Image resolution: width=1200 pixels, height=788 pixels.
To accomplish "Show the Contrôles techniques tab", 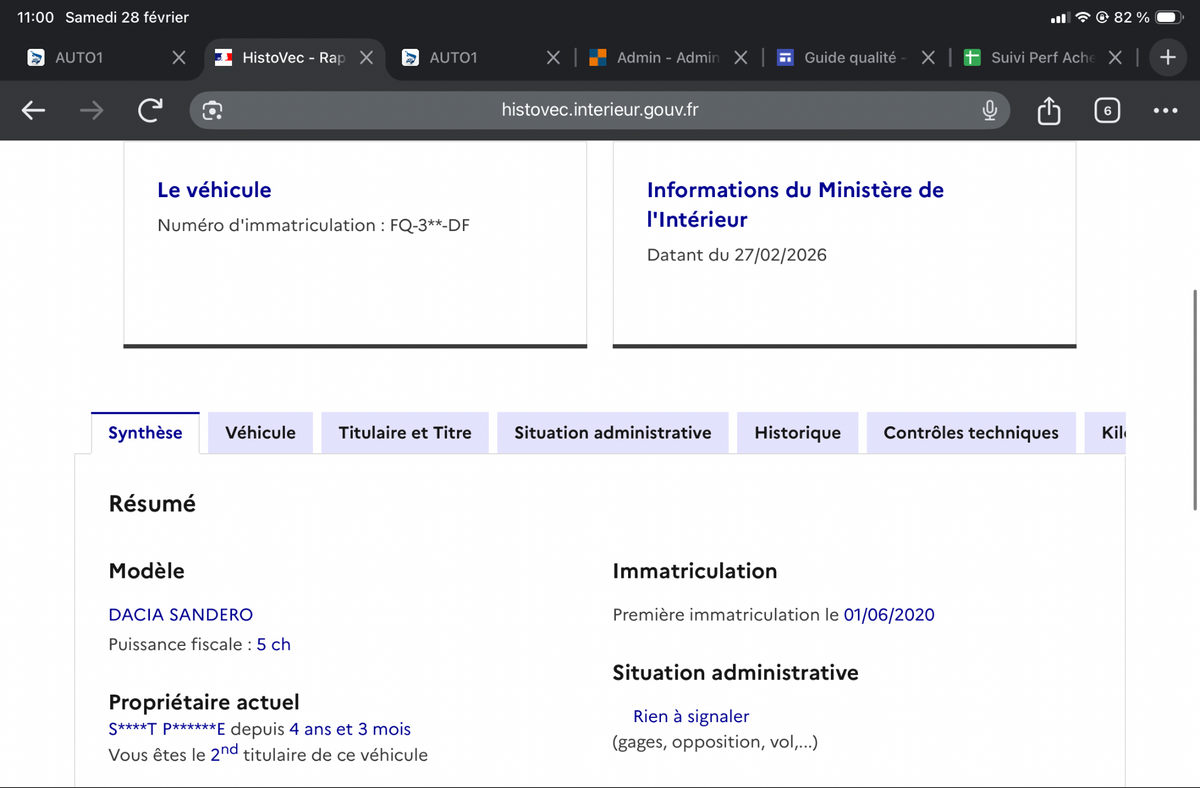I will (x=970, y=433).
